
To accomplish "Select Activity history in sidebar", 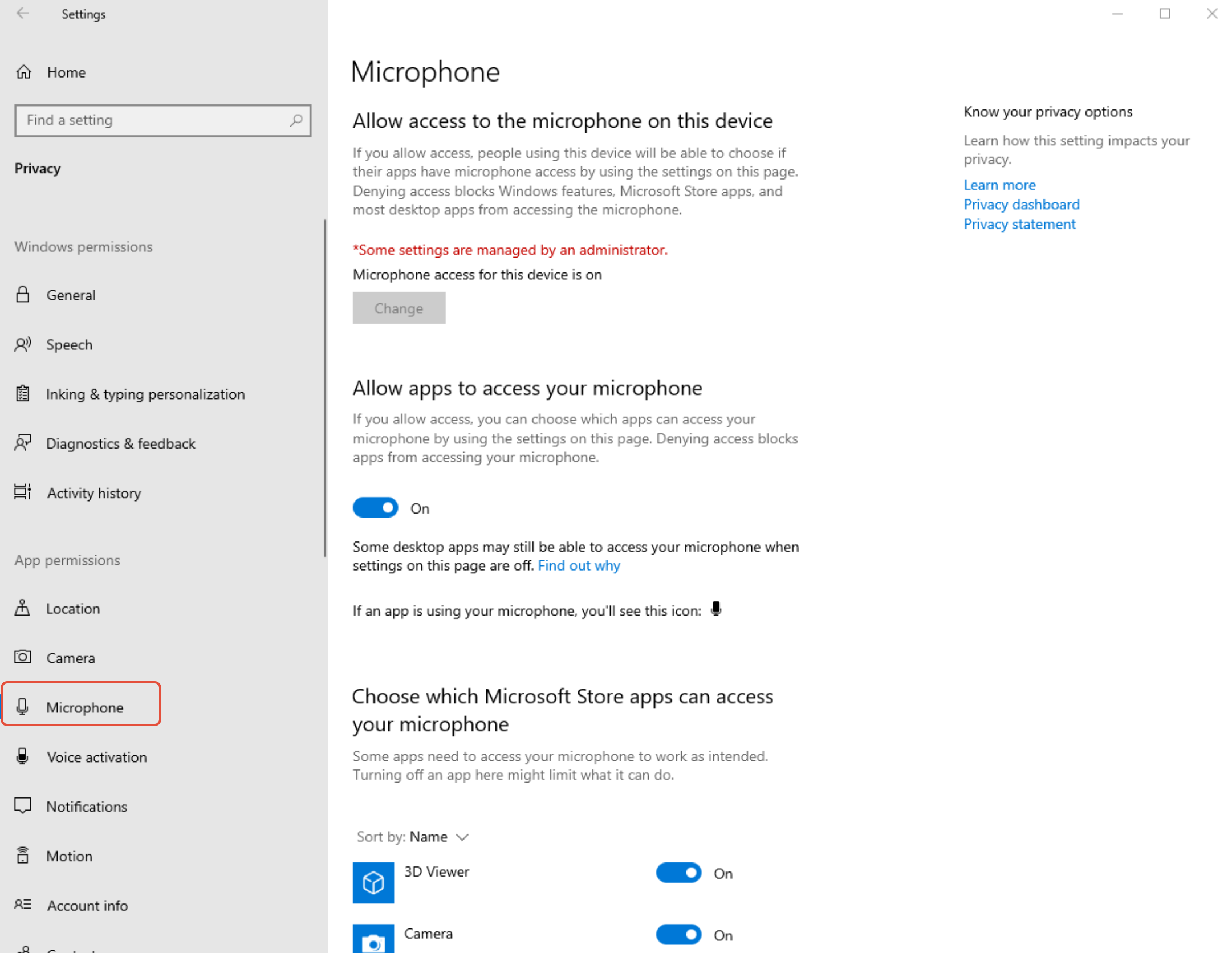I will coord(93,493).
